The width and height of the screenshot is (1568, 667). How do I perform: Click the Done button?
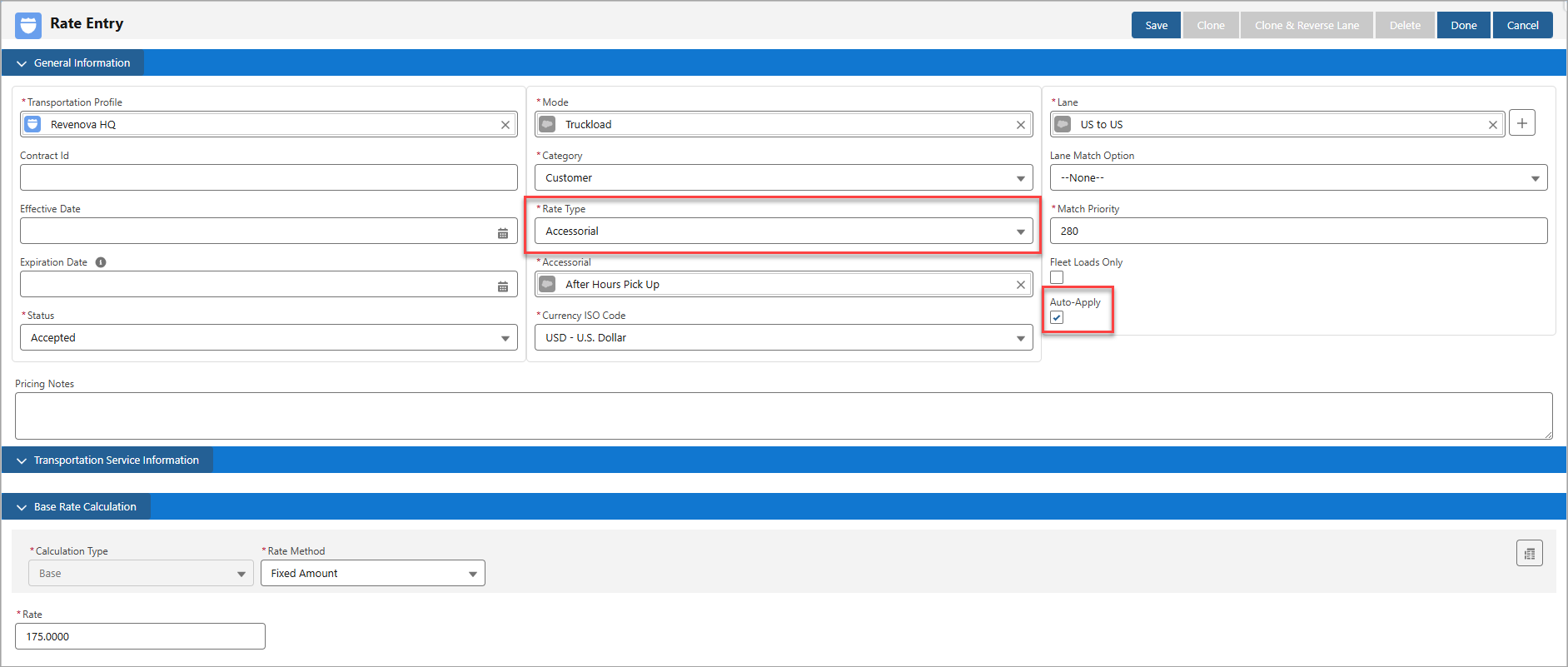click(x=1464, y=25)
